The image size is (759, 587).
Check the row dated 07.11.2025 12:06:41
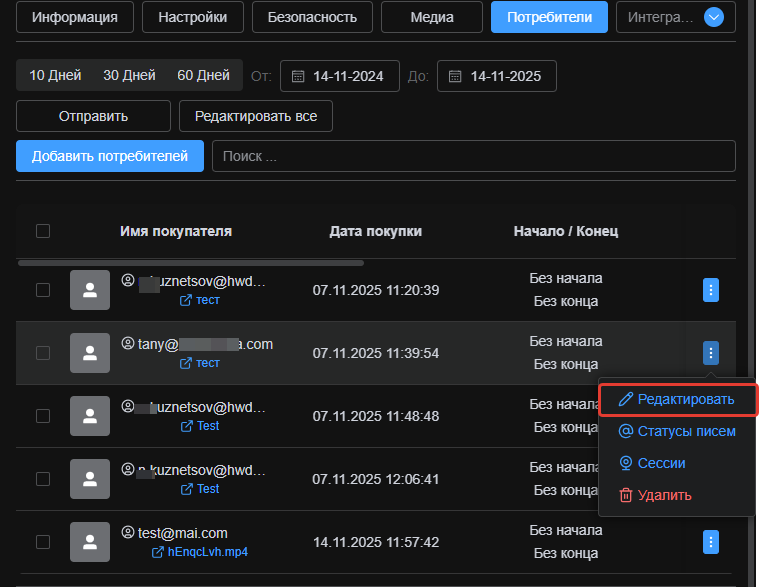click(43, 479)
